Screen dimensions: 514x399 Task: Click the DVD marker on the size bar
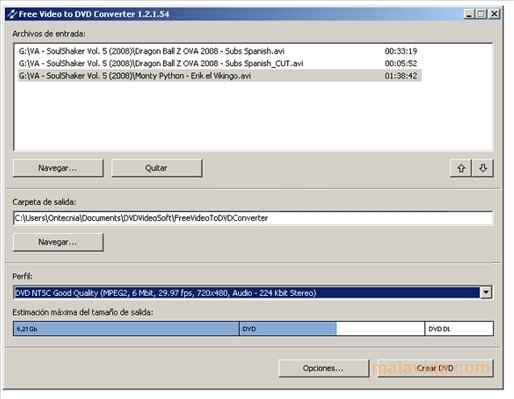[249, 329]
